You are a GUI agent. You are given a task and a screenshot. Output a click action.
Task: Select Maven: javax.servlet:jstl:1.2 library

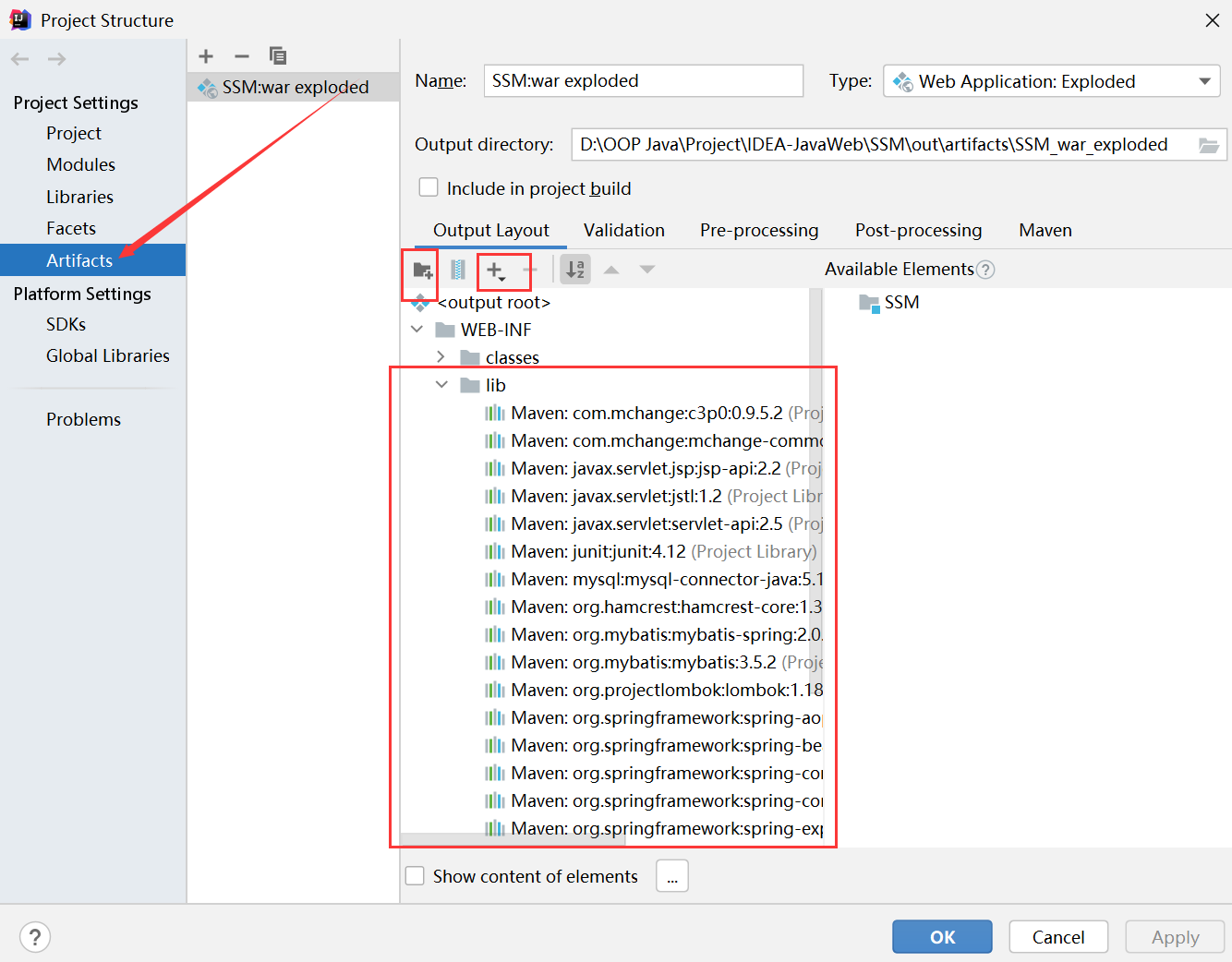click(x=653, y=496)
